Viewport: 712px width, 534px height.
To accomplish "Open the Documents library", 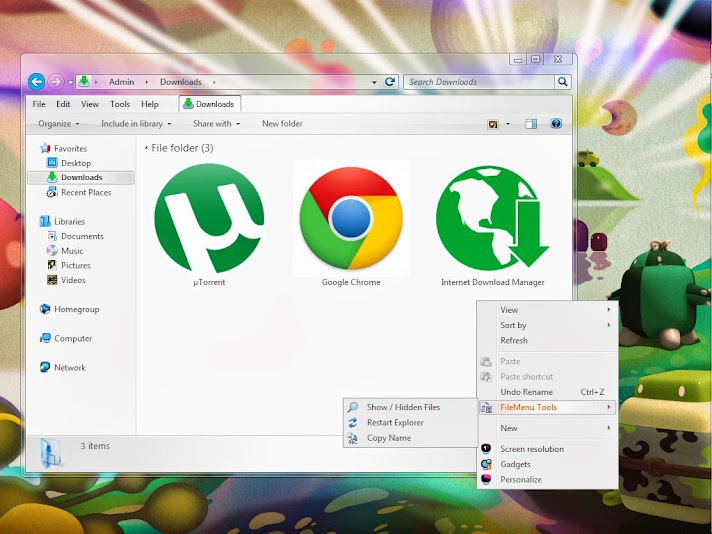I will [82, 236].
